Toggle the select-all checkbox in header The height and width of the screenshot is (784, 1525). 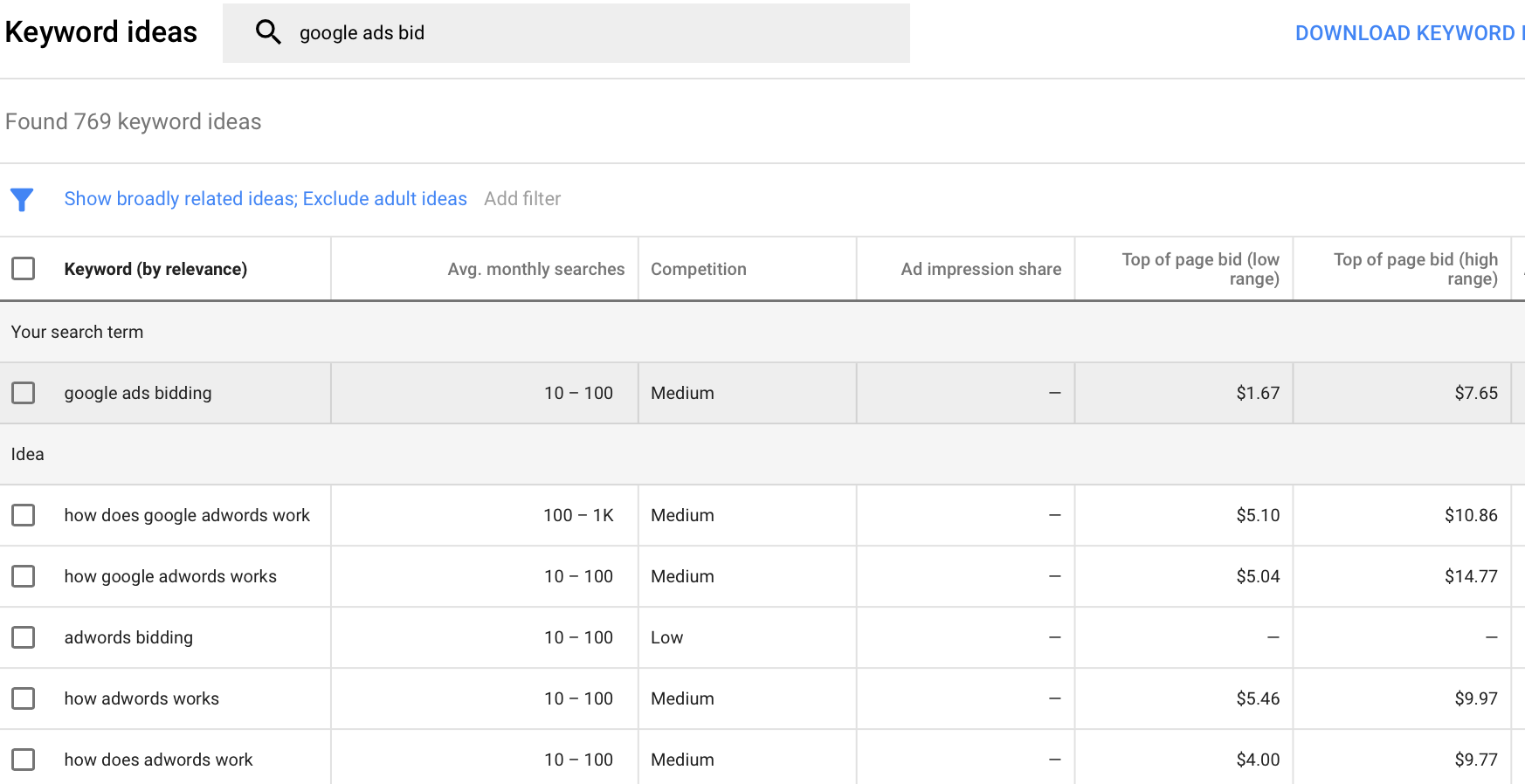24,268
